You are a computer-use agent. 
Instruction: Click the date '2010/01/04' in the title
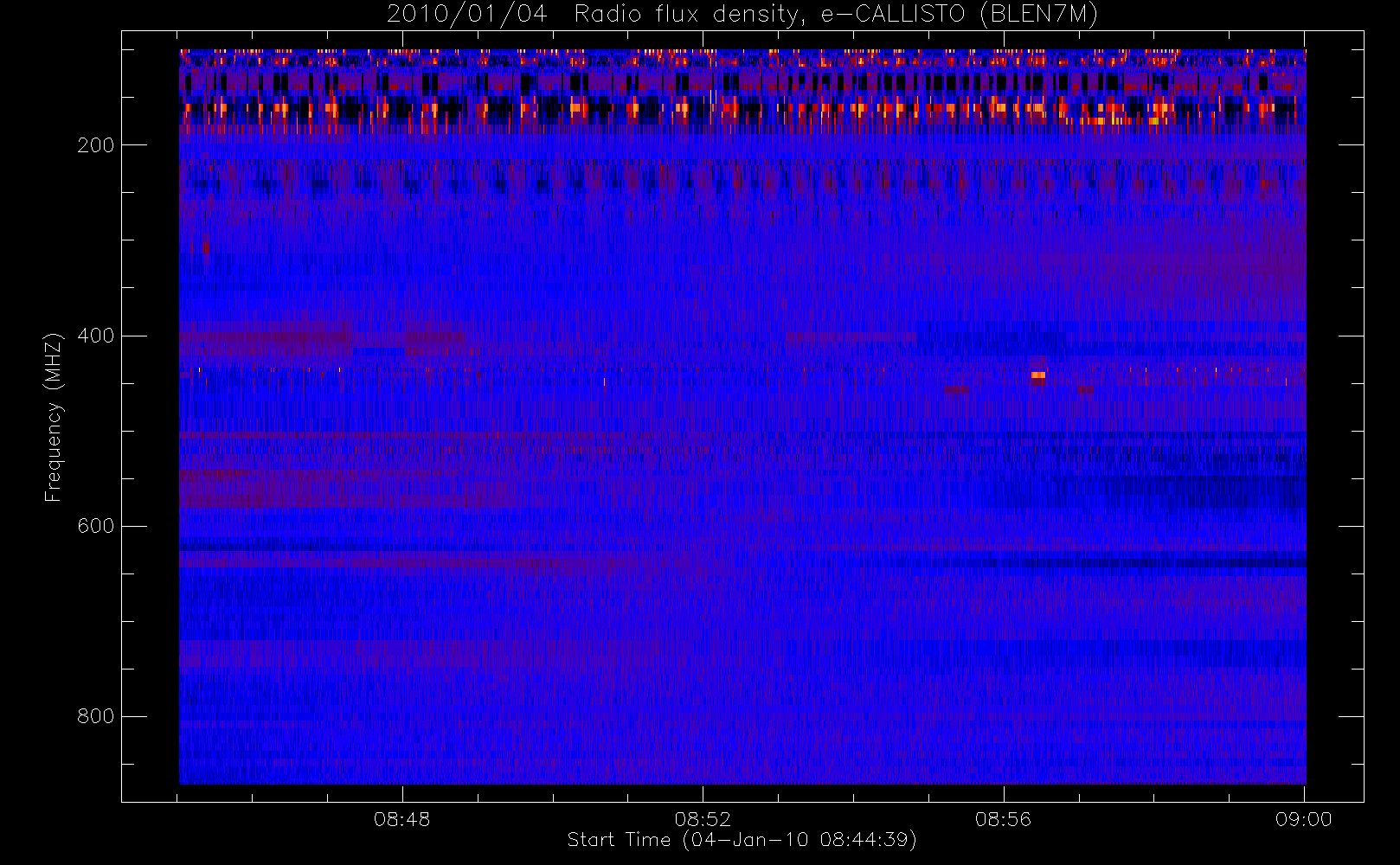[466, 15]
